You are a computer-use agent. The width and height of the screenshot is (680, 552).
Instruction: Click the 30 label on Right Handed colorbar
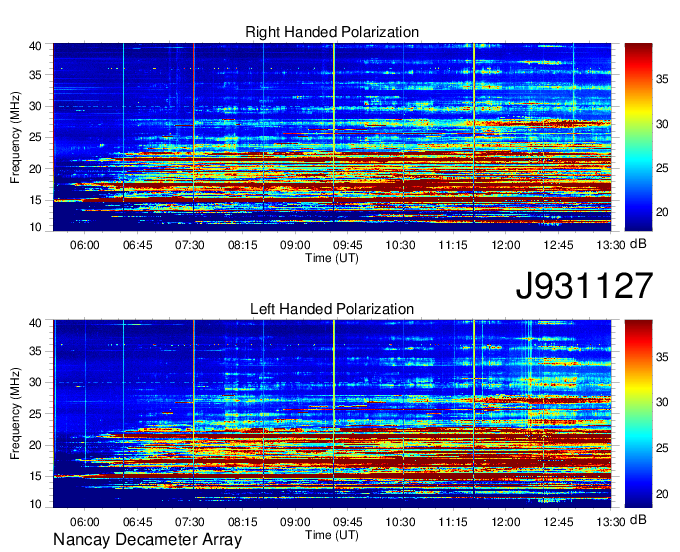(662, 124)
